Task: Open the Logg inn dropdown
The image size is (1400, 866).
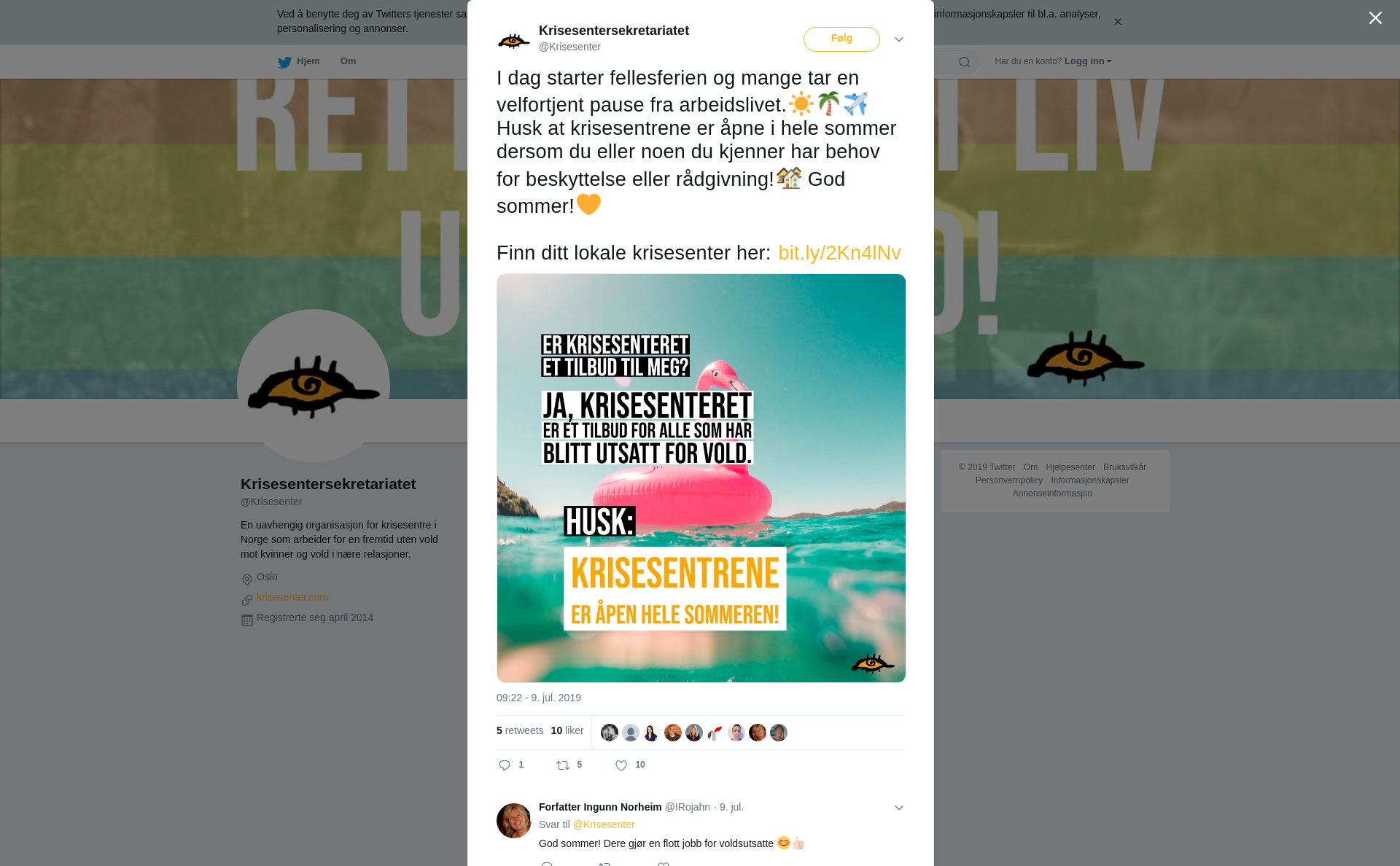Action: [x=1088, y=61]
